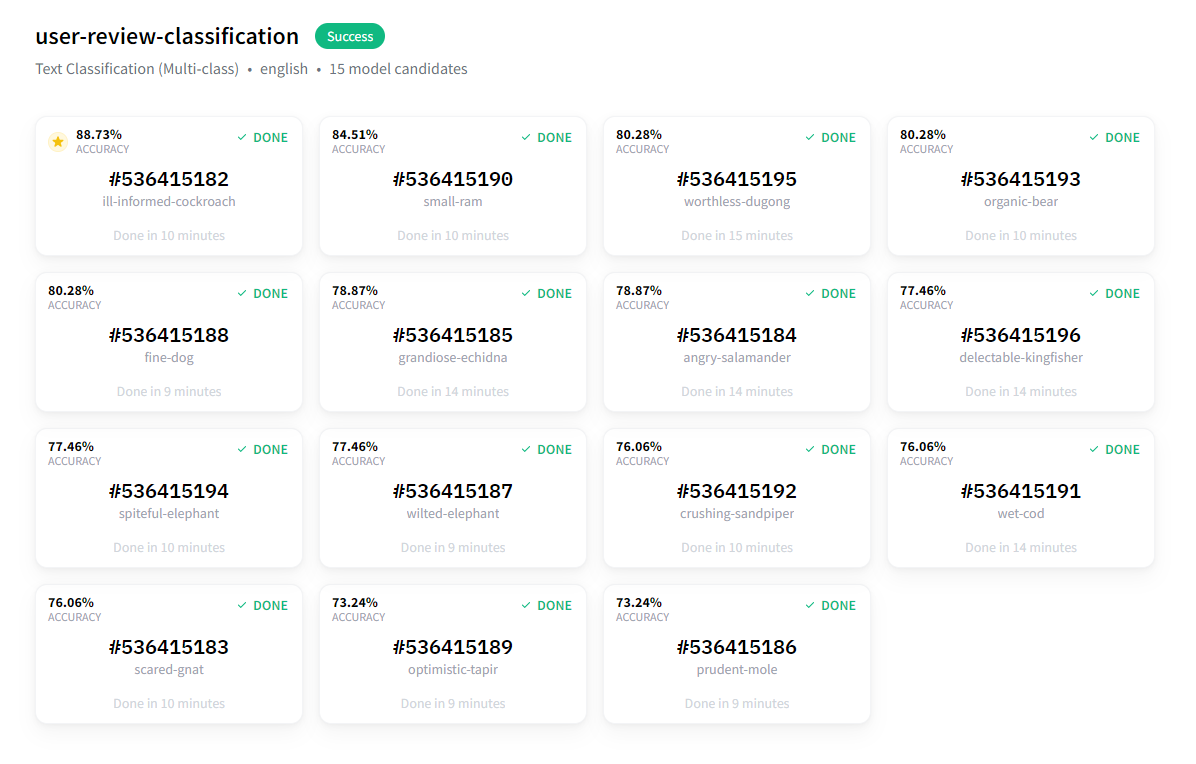The image size is (1196, 764).
Task: Click the gold star best-model icon
Action: tap(58, 142)
